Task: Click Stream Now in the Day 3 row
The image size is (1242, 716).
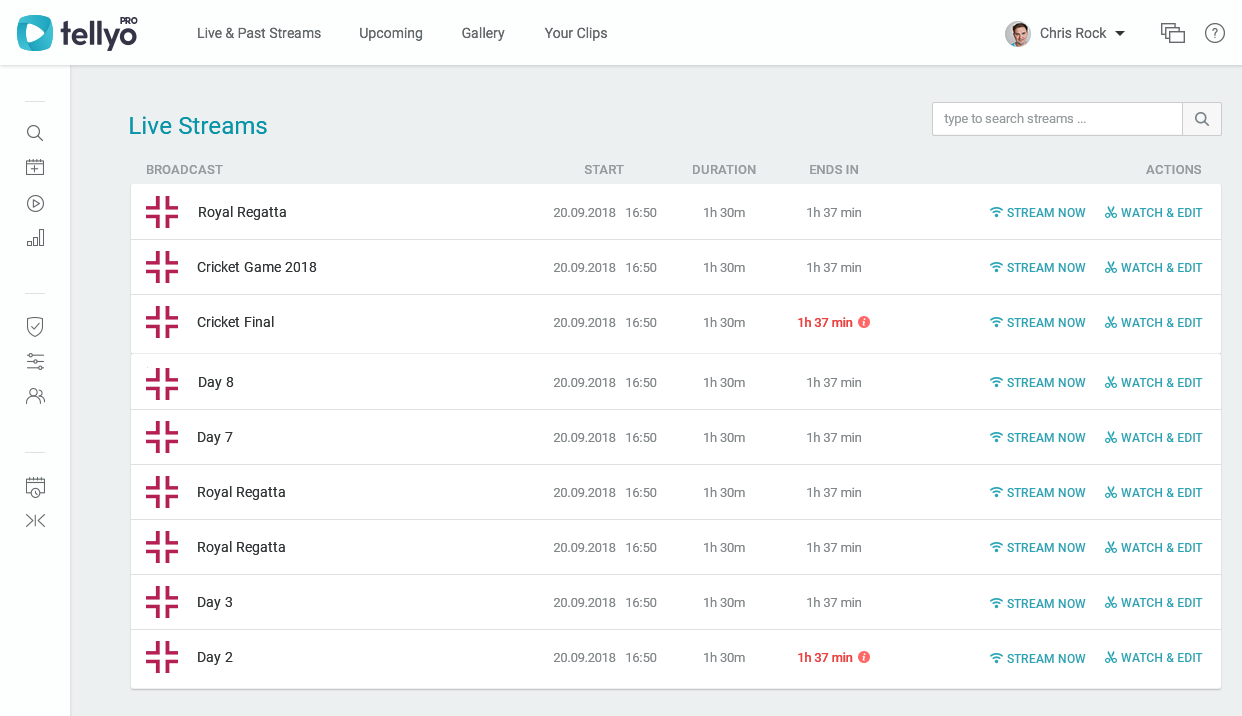Action: pyautogui.click(x=1037, y=603)
